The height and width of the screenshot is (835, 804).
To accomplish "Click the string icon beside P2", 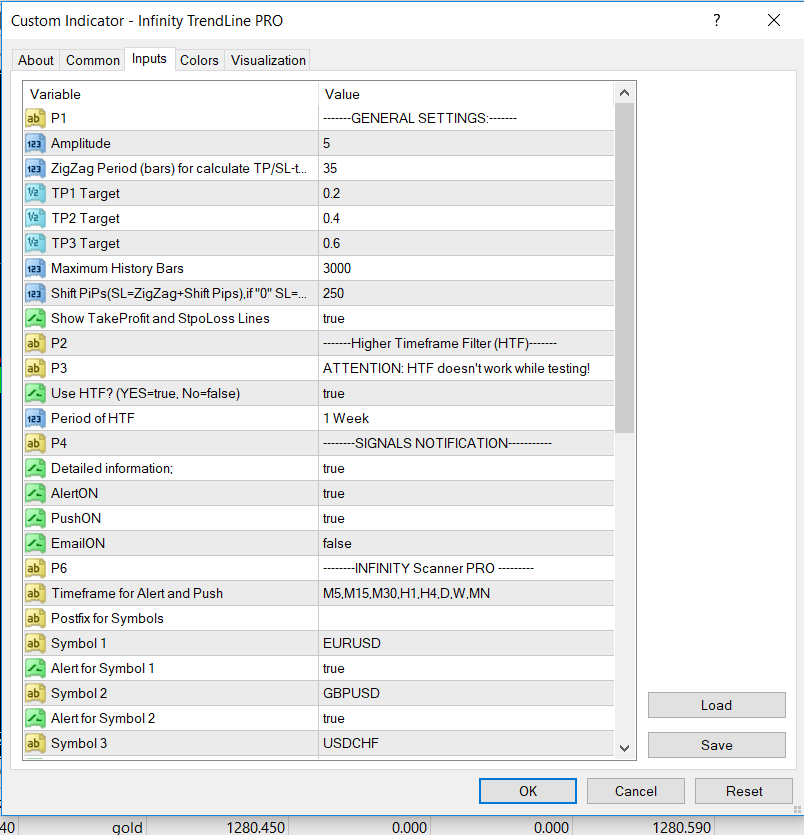I will pyautogui.click(x=35, y=343).
